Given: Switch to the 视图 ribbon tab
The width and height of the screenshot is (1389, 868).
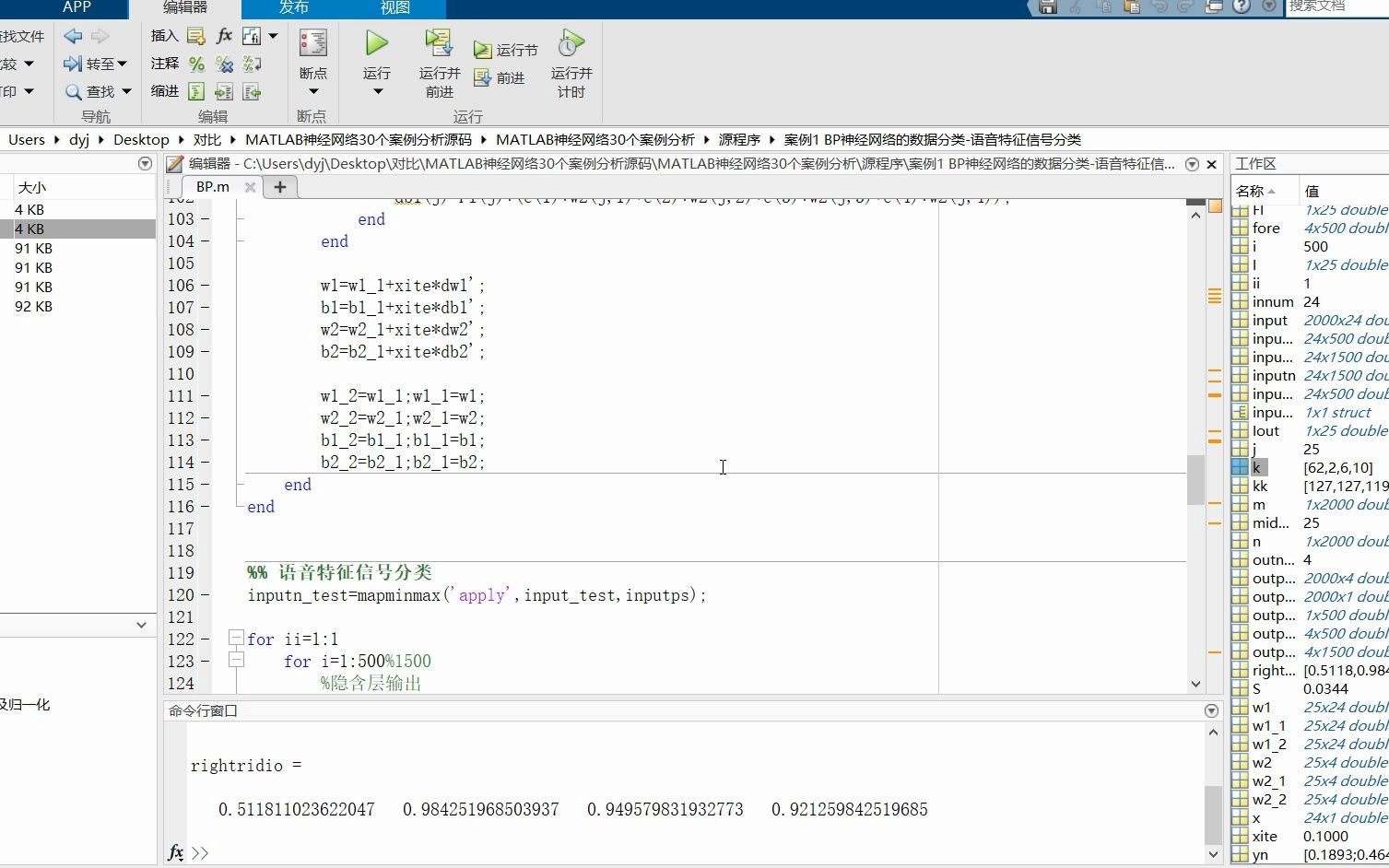Looking at the screenshot, I should (x=394, y=7).
